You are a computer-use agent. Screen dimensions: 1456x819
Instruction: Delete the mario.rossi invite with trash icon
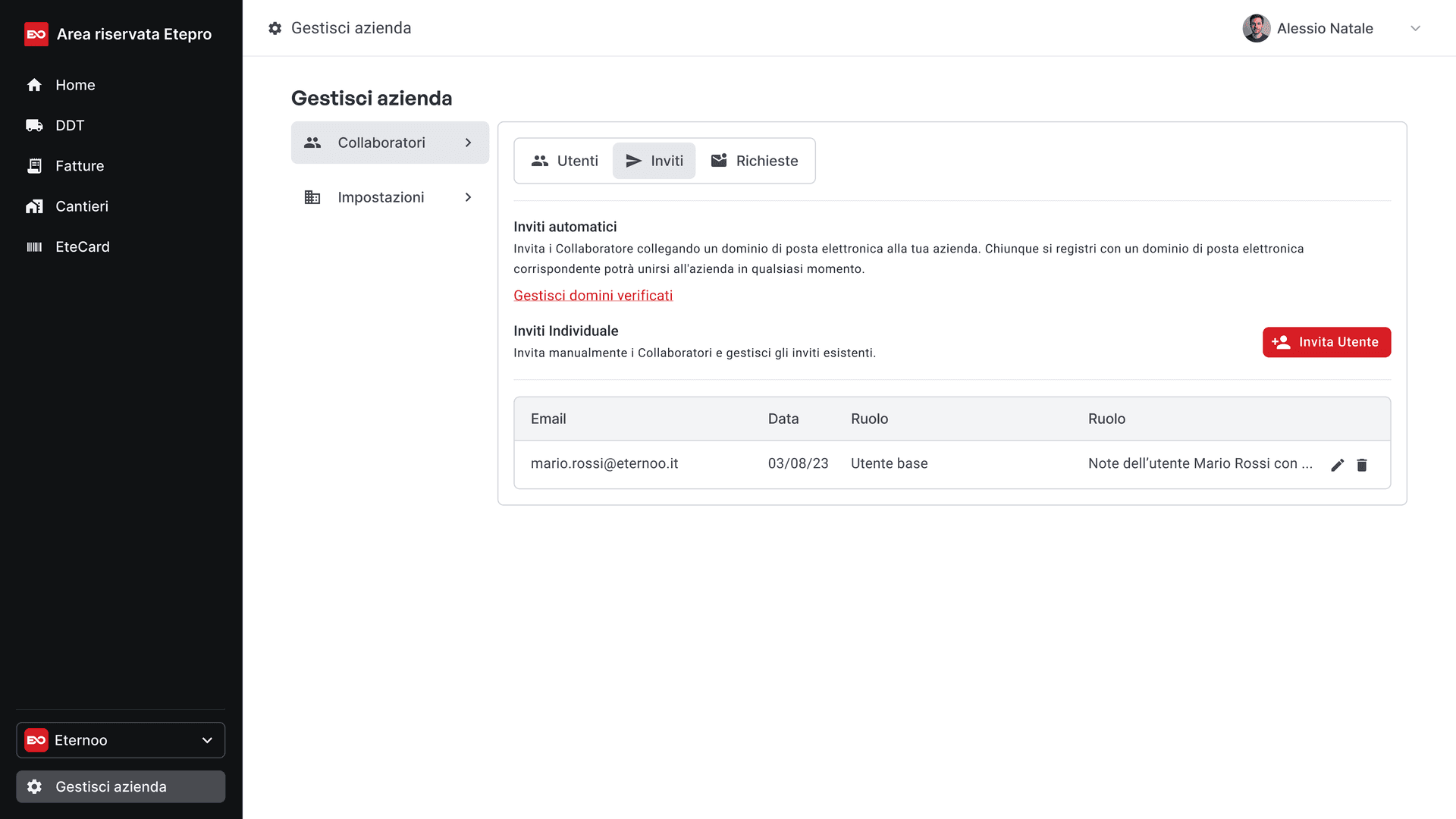click(1362, 465)
